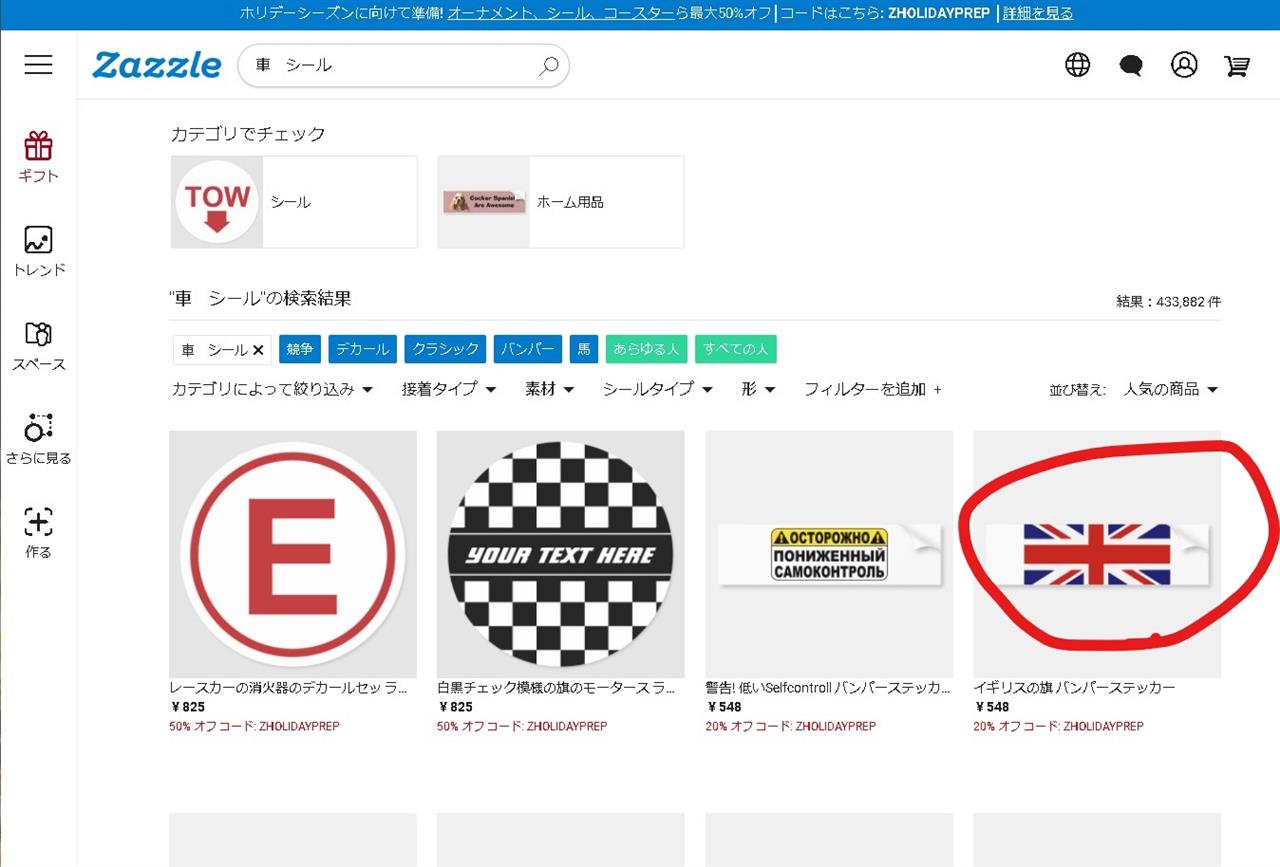Open the hamburger menu
This screenshot has width=1280, height=867.
[38, 65]
